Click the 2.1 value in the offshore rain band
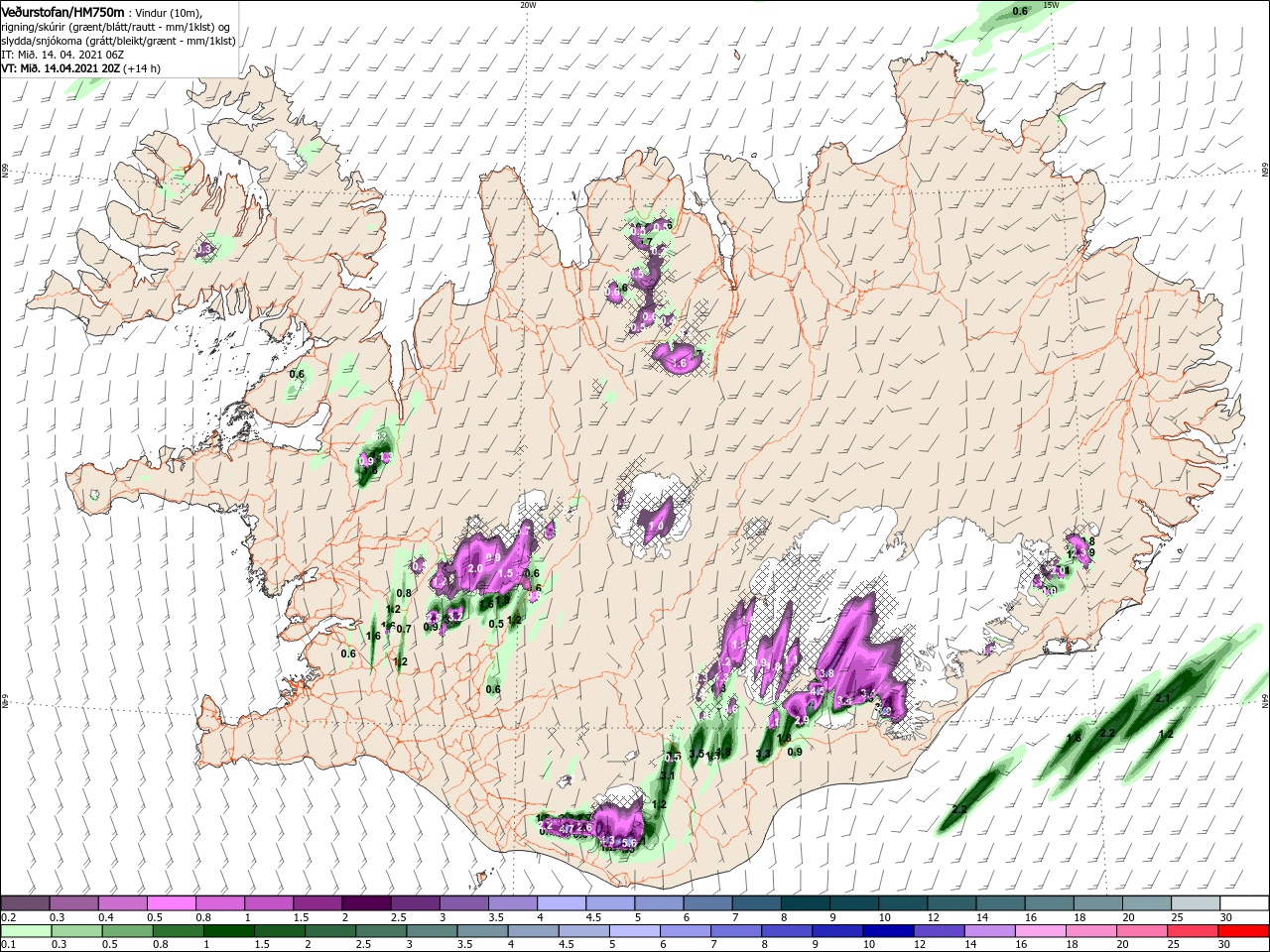This screenshot has height=952, width=1270. [x=1164, y=699]
